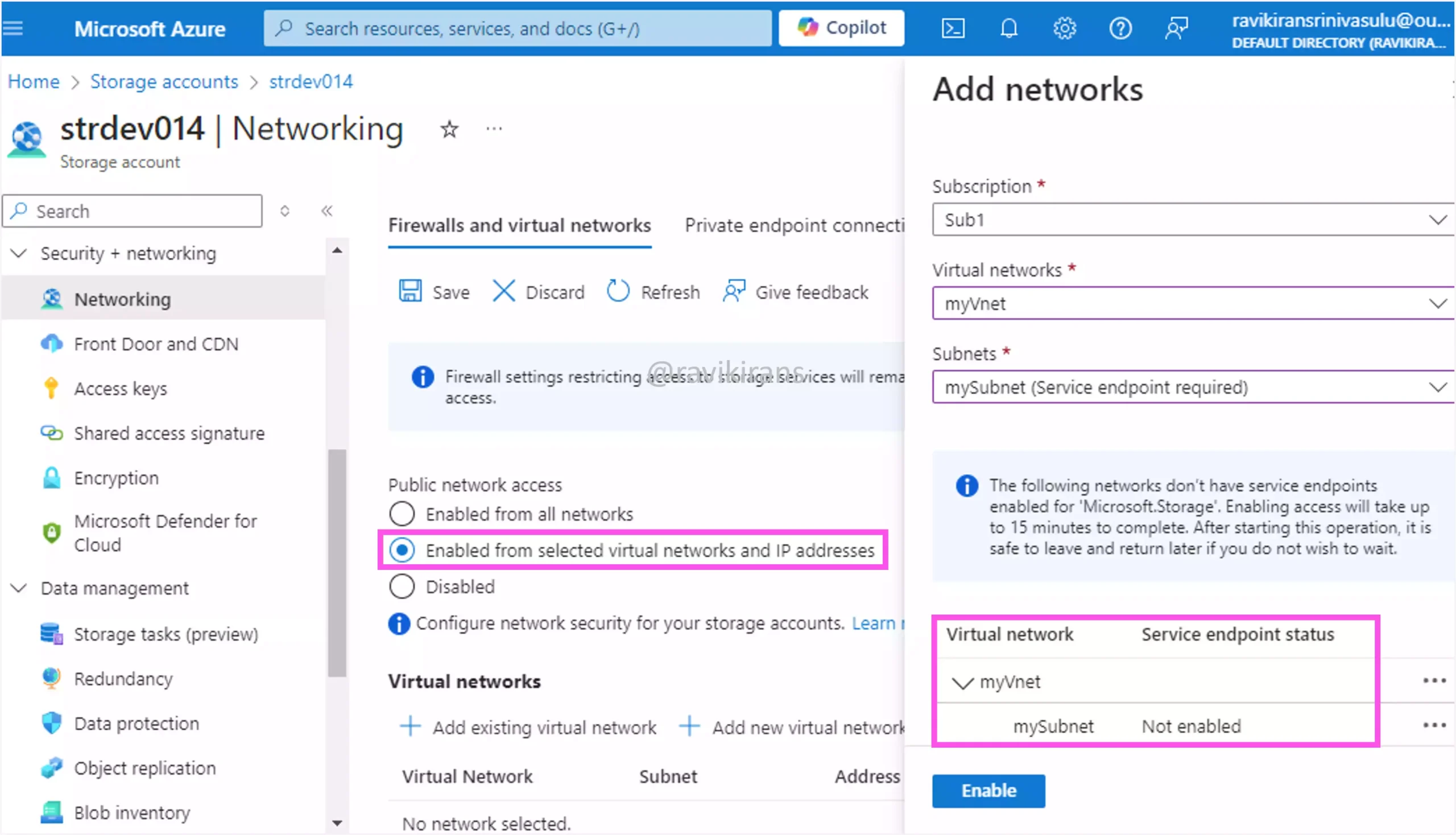Click the Refresh circular arrow icon
The image size is (1456, 835).
618,291
